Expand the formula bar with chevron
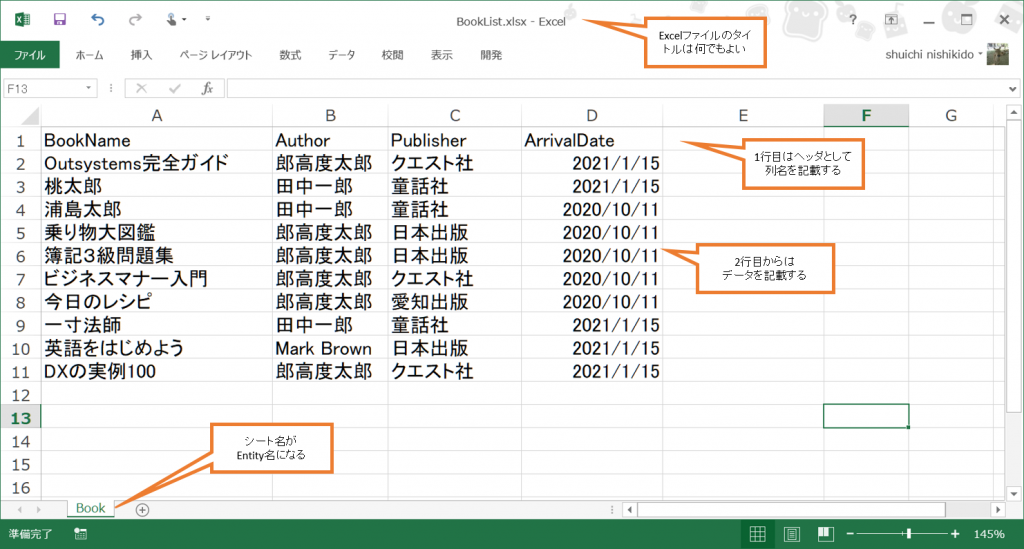The height and width of the screenshot is (549, 1024). [1013, 88]
